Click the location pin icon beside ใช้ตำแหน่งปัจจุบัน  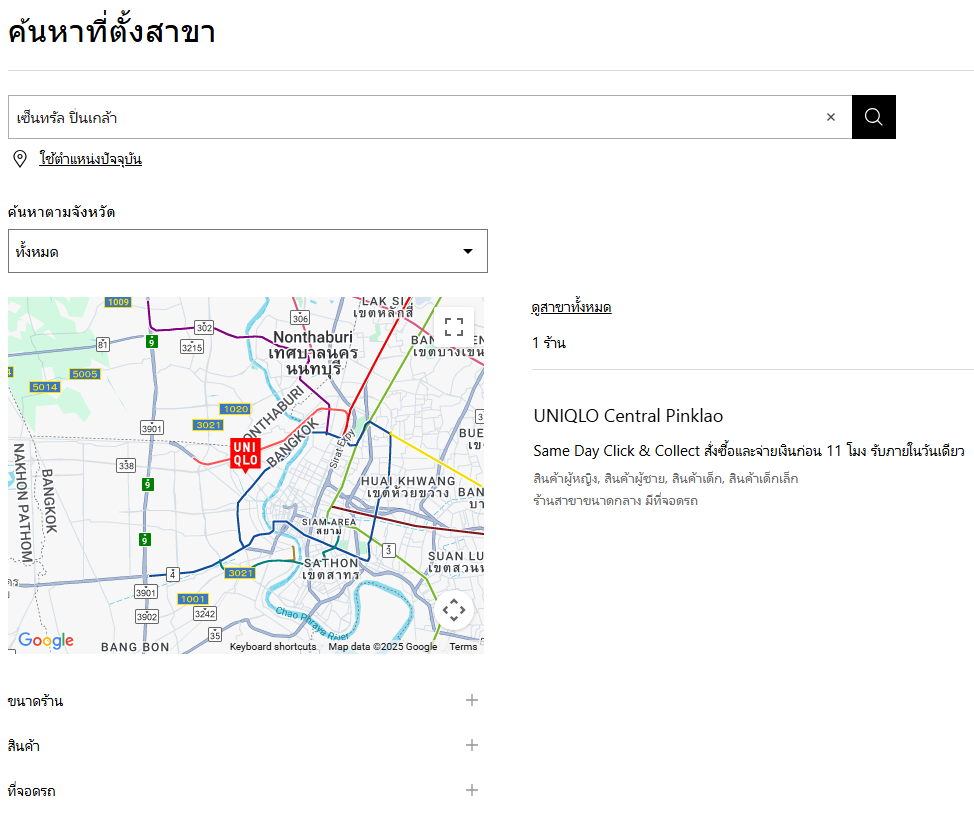coord(20,158)
